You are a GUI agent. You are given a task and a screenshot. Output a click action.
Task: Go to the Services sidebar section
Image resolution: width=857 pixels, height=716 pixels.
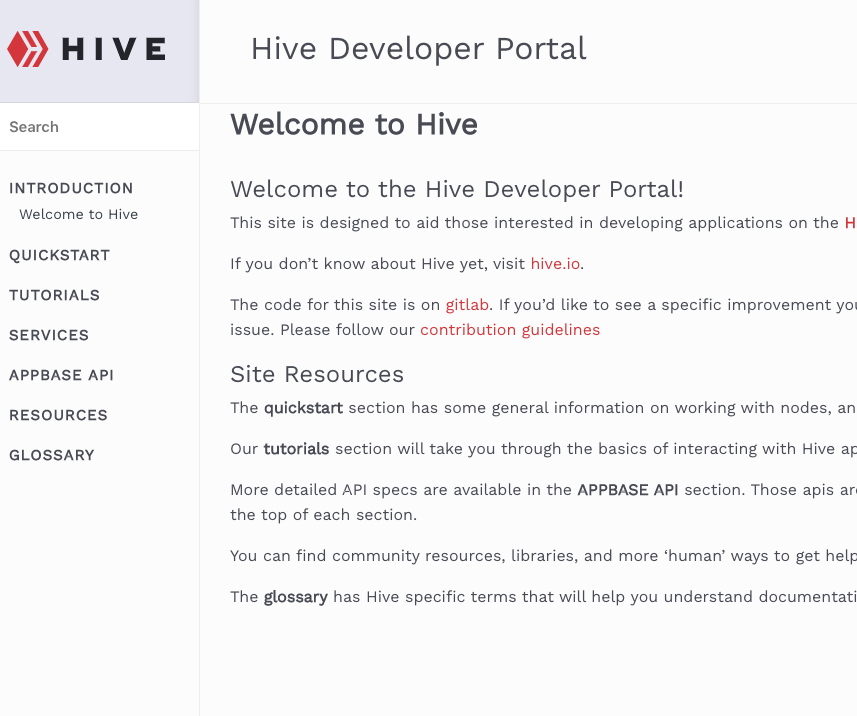point(49,335)
